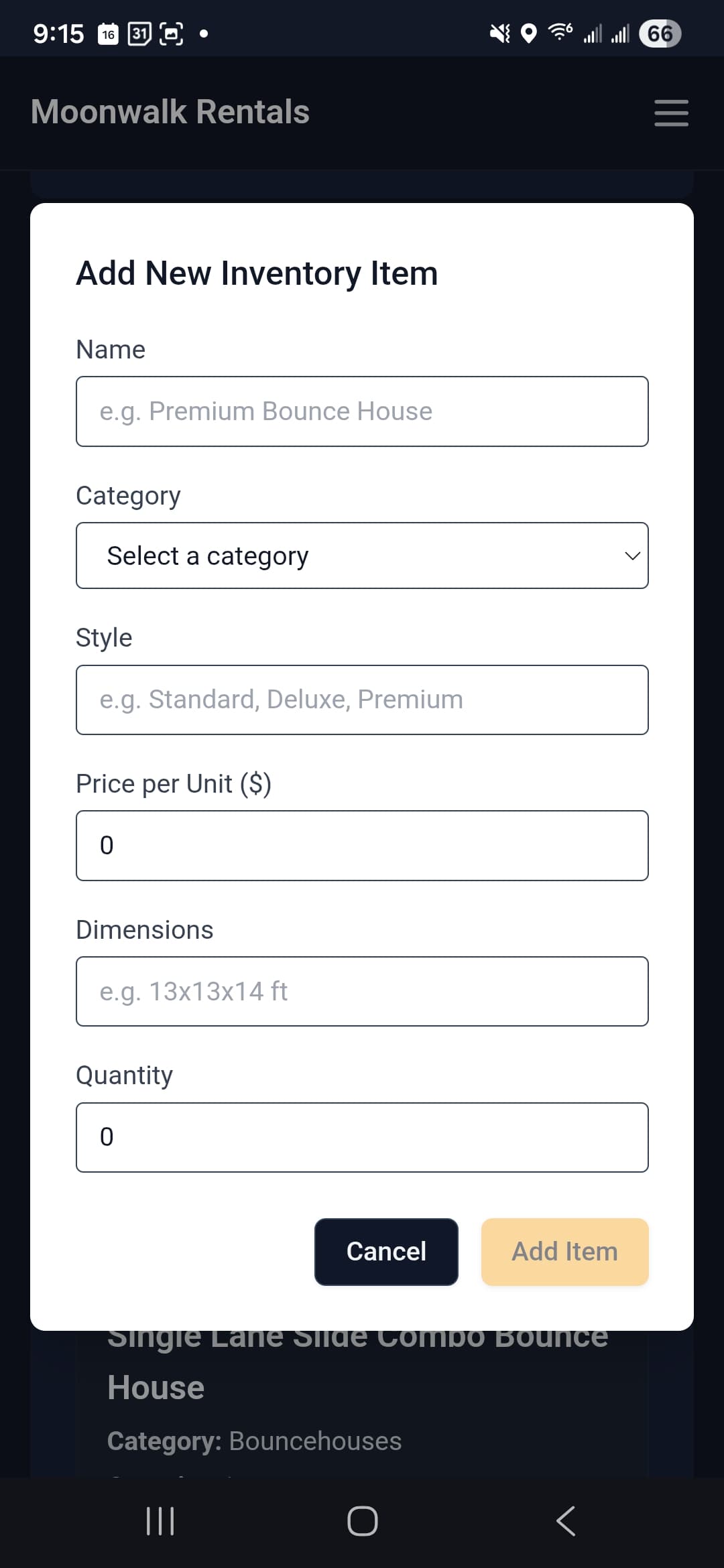Click into the Style text field
The image size is (724, 1568).
pyautogui.click(x=362, y=700)
